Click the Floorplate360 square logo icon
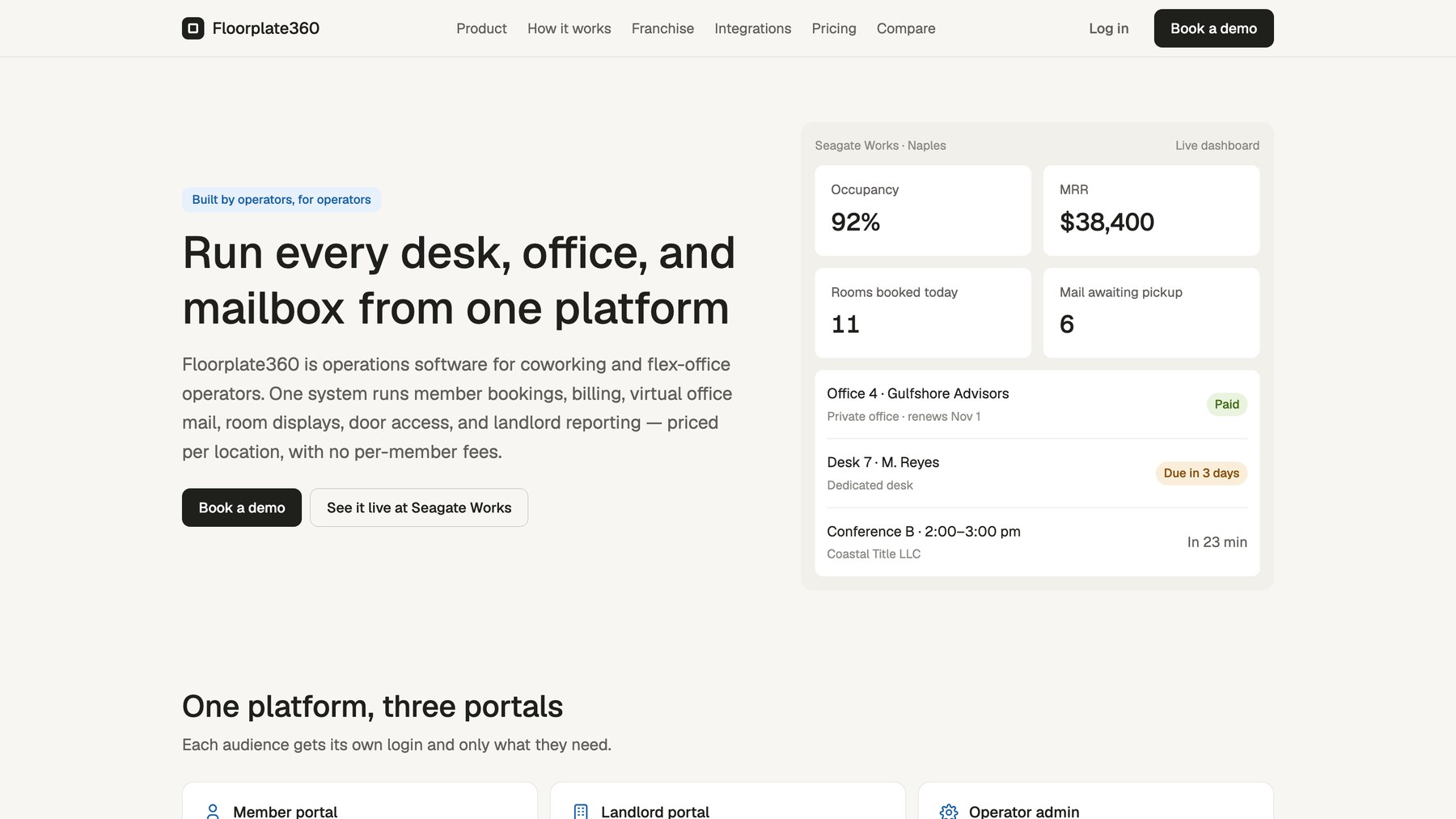The height and width of the screenshot is (819, 1456). tap(193, 28)
